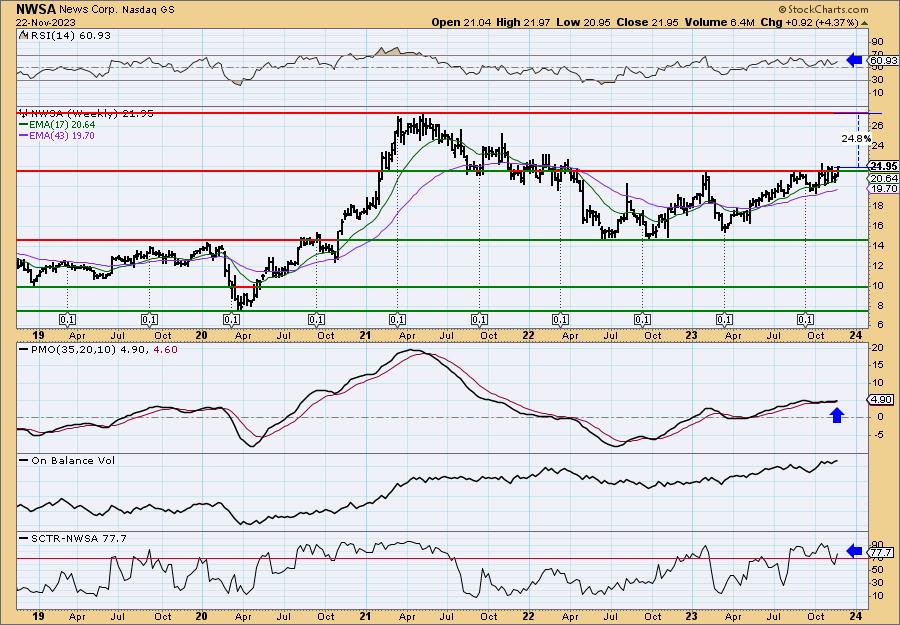The width and height of the screenshot is (900, 625).
Task: Click the green EMA(17) line swatch in legend
Action: tap(24, 125)
